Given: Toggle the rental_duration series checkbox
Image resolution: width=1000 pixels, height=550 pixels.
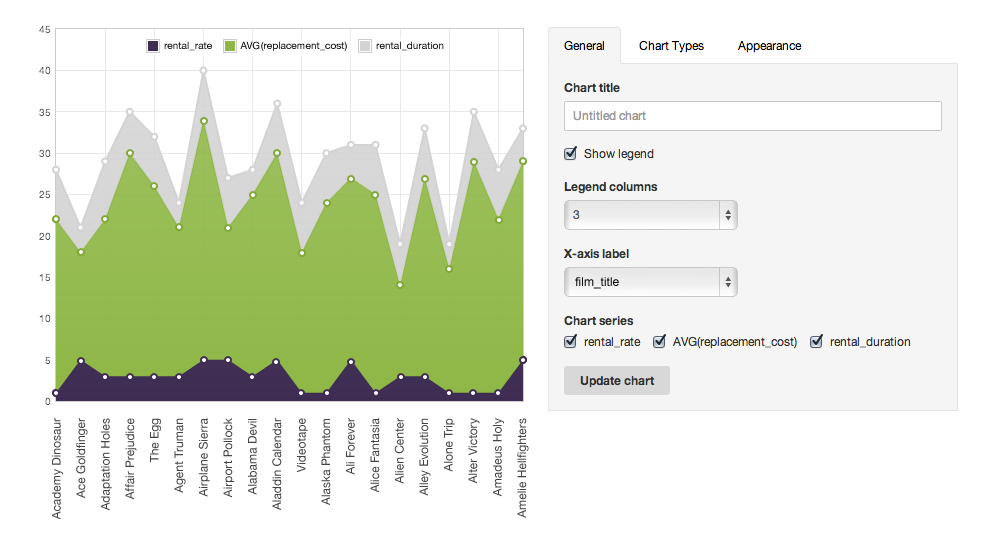Looking at the screenshot, I should (x=816, y=342).
